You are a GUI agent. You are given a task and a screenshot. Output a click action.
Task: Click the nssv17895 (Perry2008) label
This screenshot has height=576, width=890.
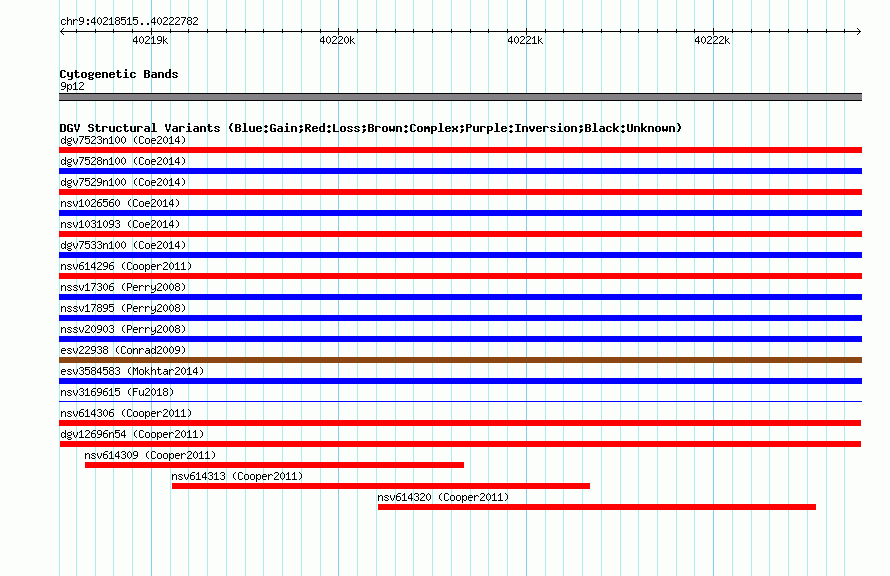coord(123,308)
